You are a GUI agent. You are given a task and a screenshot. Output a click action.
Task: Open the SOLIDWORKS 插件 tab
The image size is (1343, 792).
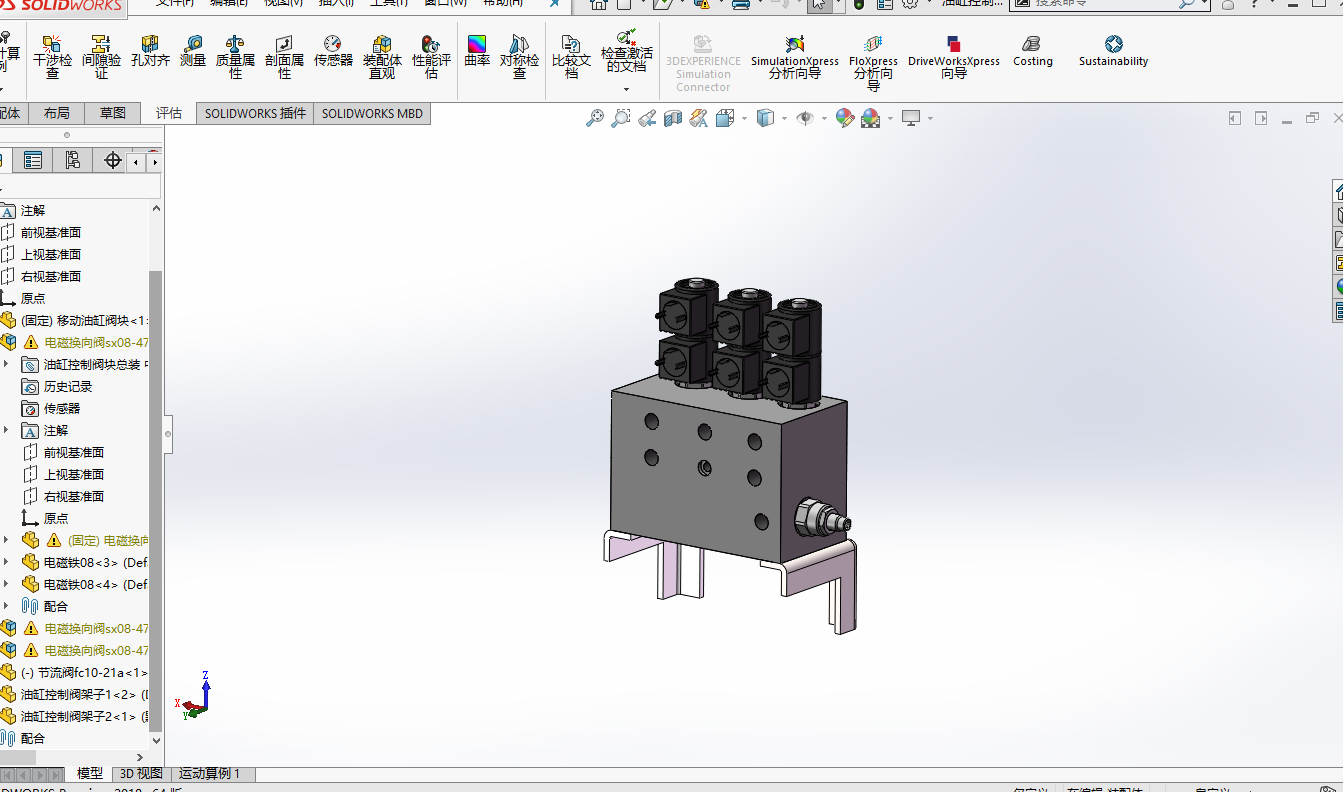tap(255, 113)
